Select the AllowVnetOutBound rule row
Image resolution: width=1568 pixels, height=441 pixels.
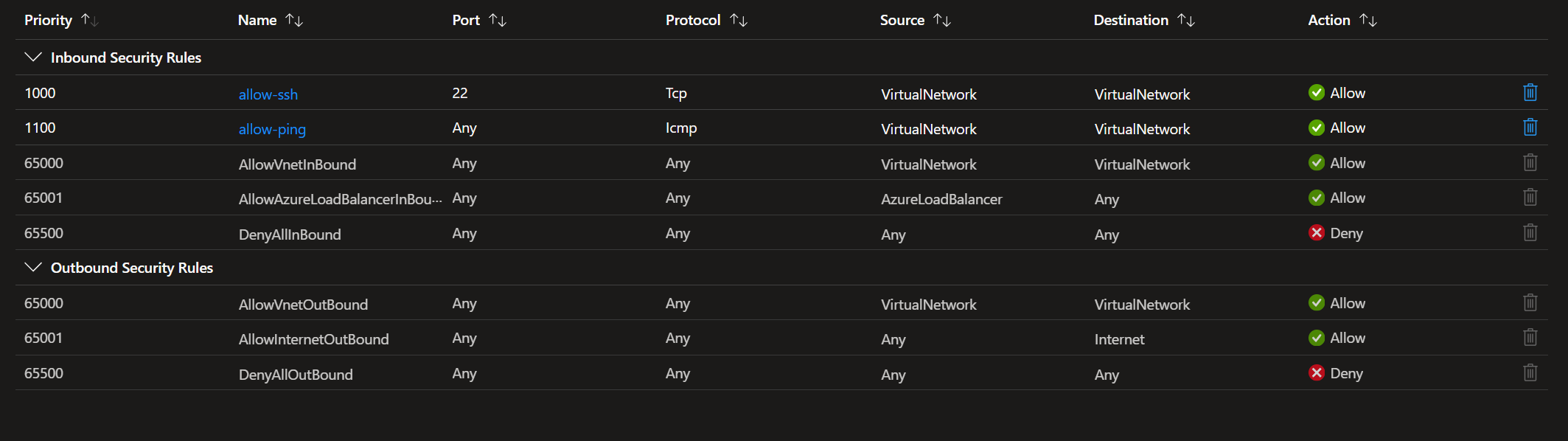click(x=303, y=304)
